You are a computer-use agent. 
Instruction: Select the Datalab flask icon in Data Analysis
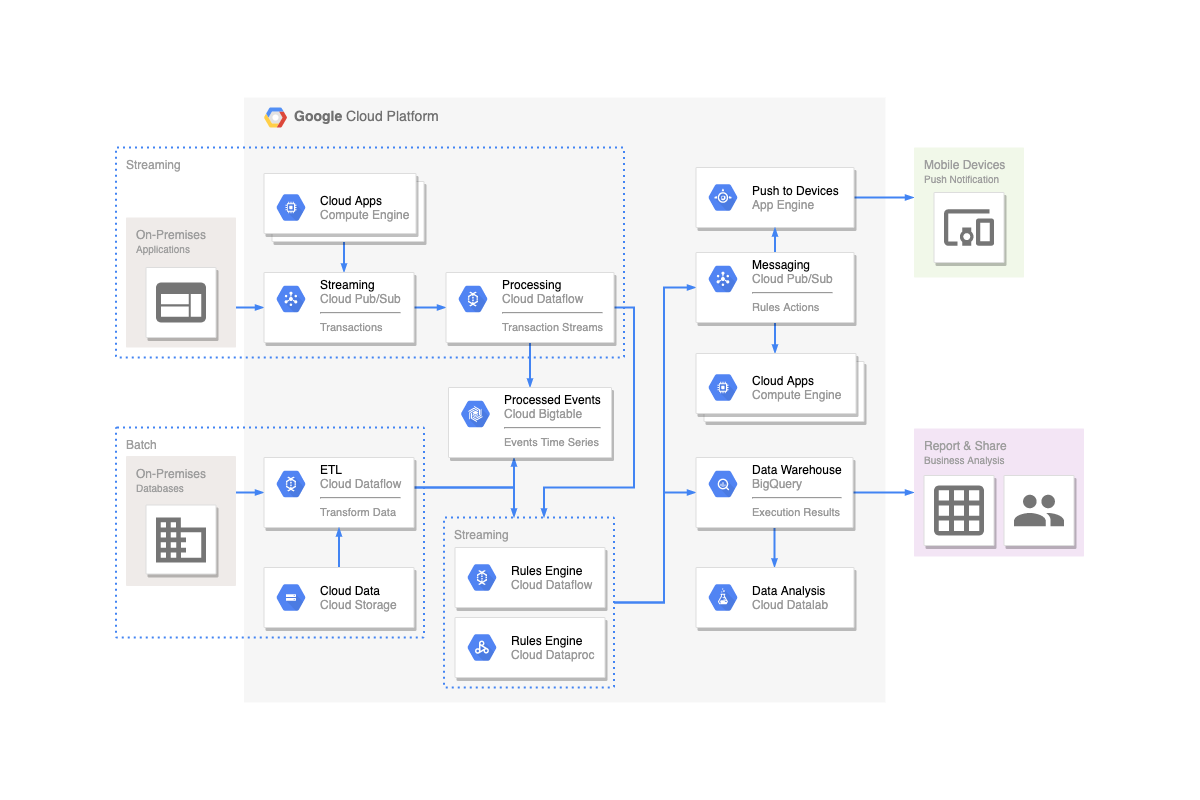click(723, 597)
